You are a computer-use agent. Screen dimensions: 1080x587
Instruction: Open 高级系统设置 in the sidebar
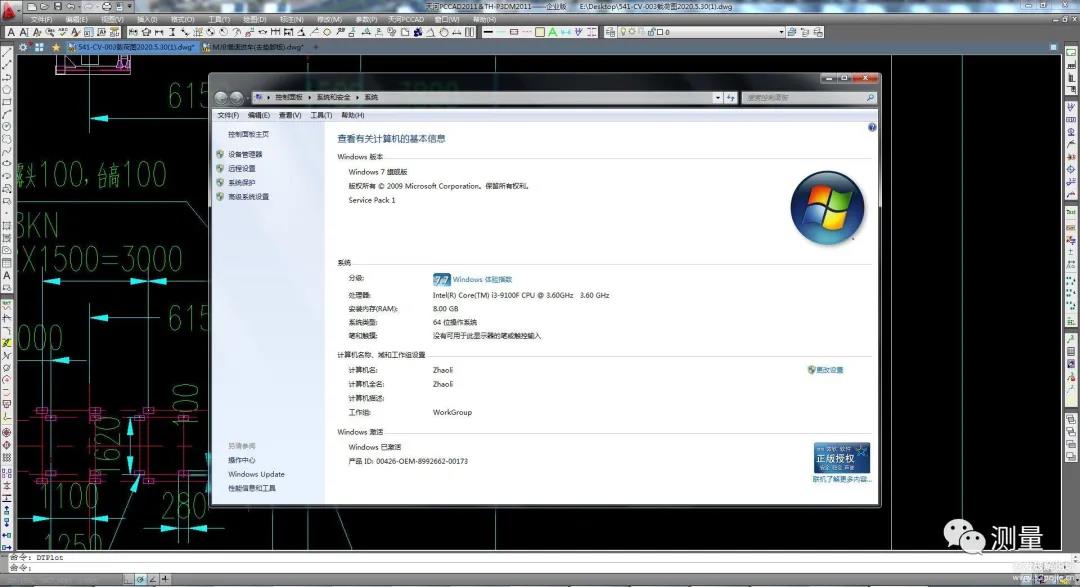(249, 196)
